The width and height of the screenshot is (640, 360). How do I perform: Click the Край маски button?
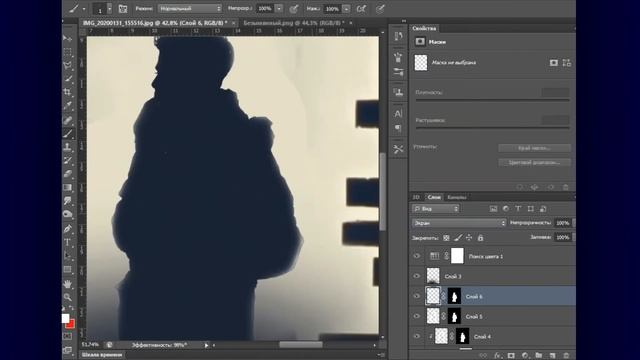[x=534, y=148]
